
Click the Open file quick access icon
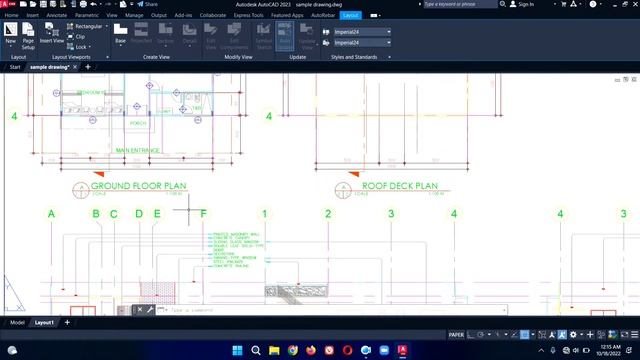tap(33, 4)
